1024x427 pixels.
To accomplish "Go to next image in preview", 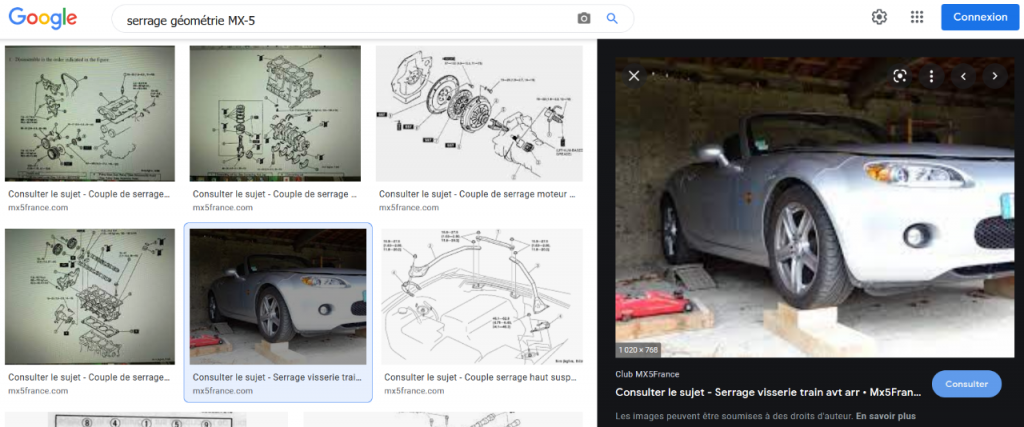I will coord(995,76).
